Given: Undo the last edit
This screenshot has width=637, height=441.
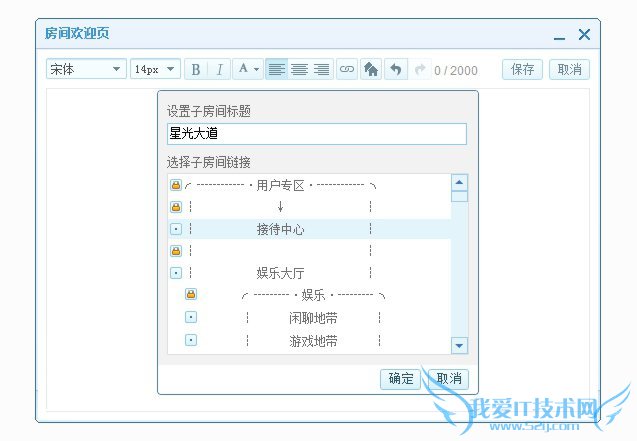Looking at the screenshot, I should 396,69.
